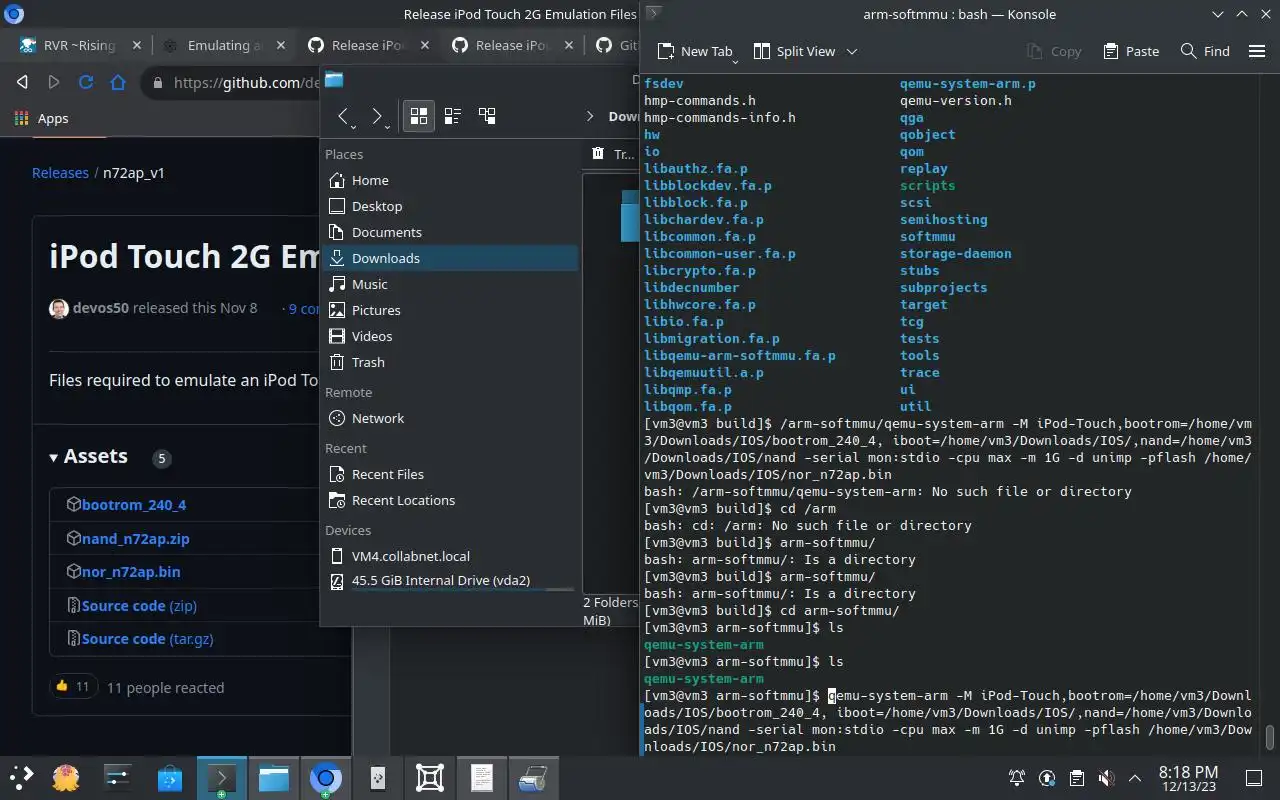
Task: Open the Split View dropdown arrow
Action: coord(852,51)
